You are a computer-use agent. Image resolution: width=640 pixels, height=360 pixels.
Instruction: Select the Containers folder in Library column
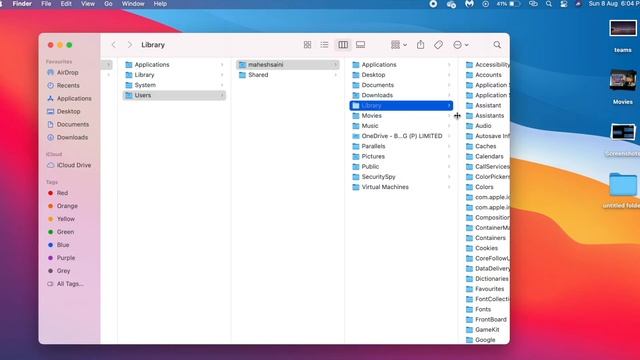click(x=487, y=238)
